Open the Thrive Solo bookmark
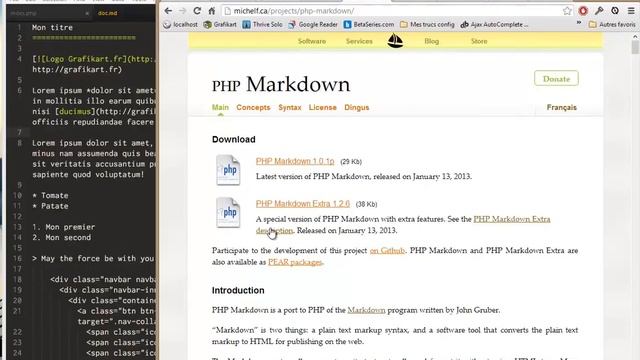The image size is (640, 360). click(262, 24)
